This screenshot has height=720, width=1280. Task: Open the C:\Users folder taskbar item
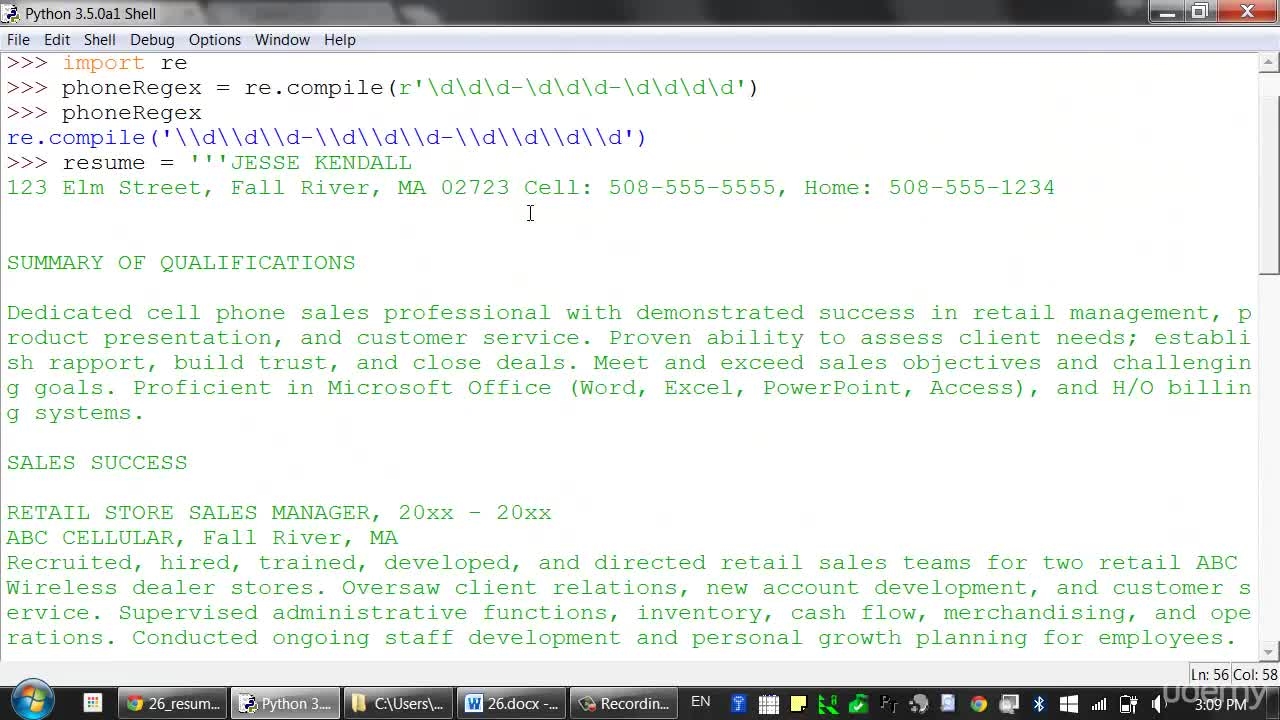point(398,704)
